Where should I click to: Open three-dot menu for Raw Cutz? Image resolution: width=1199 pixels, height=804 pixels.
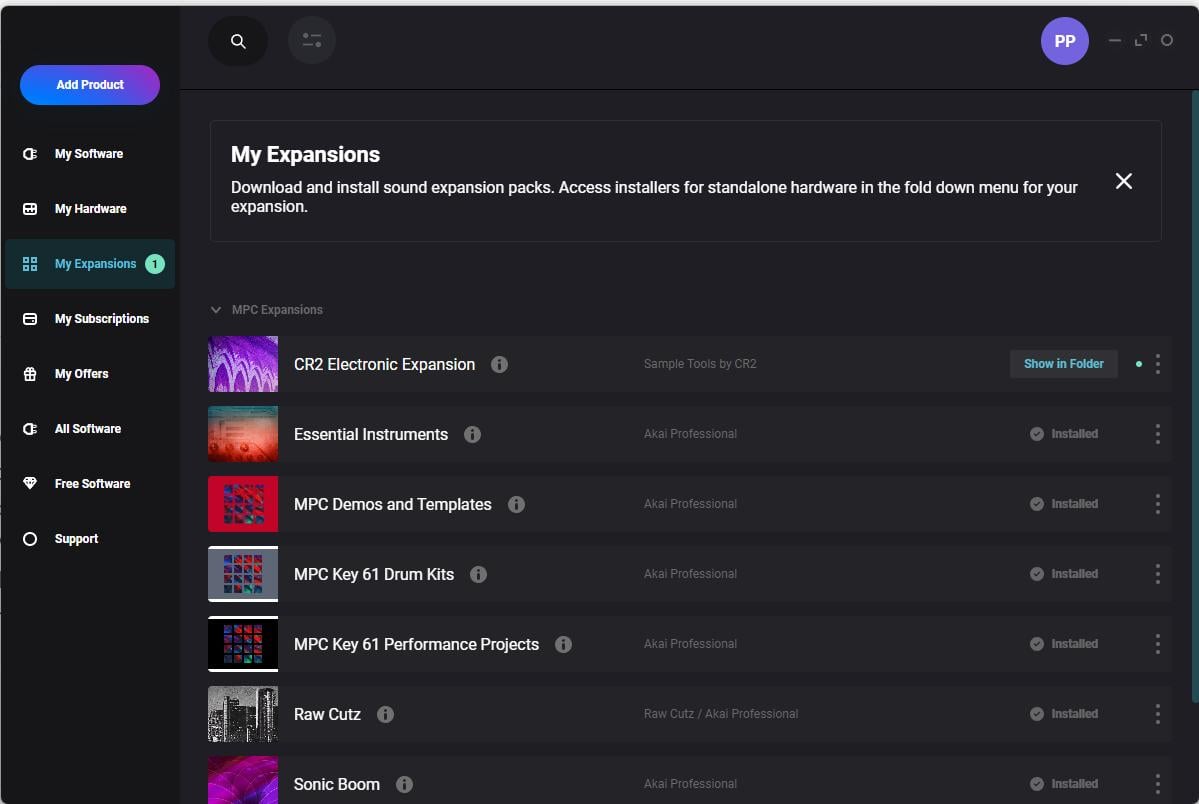click(x=1157, y=714)
